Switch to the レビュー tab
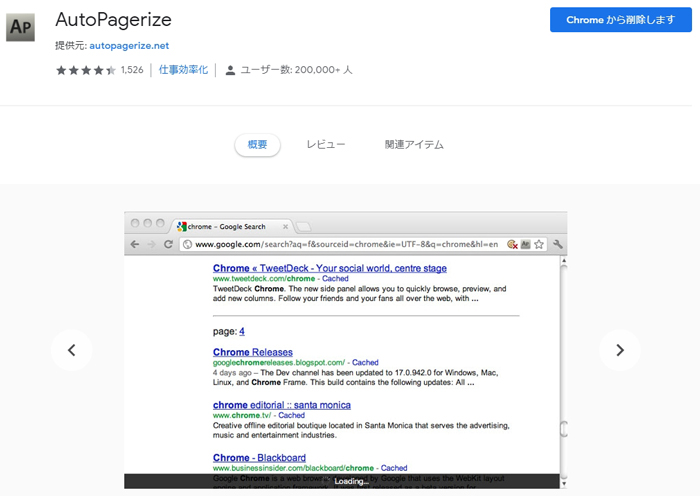This screenshot has height=496, width=700. pos(326,145)
